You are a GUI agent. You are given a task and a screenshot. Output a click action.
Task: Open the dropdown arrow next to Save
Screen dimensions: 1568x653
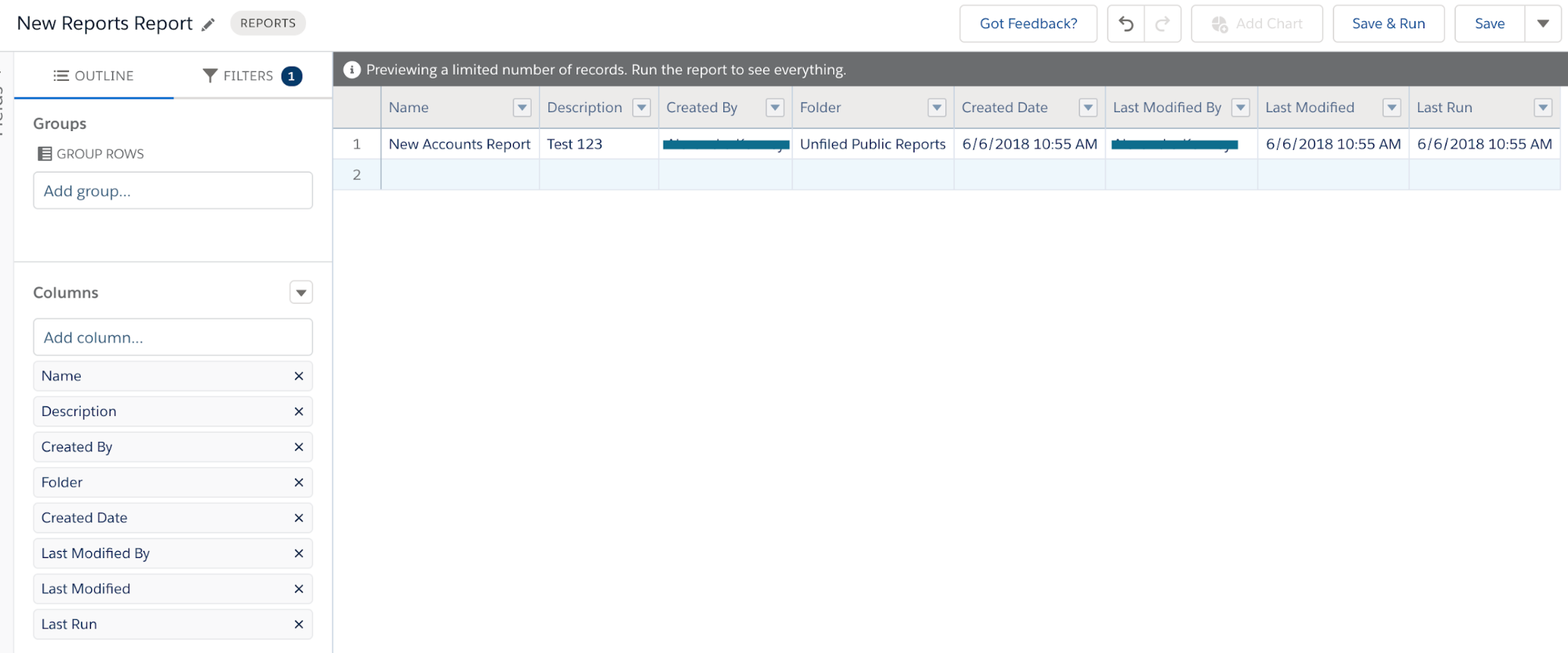point(1543,24)
